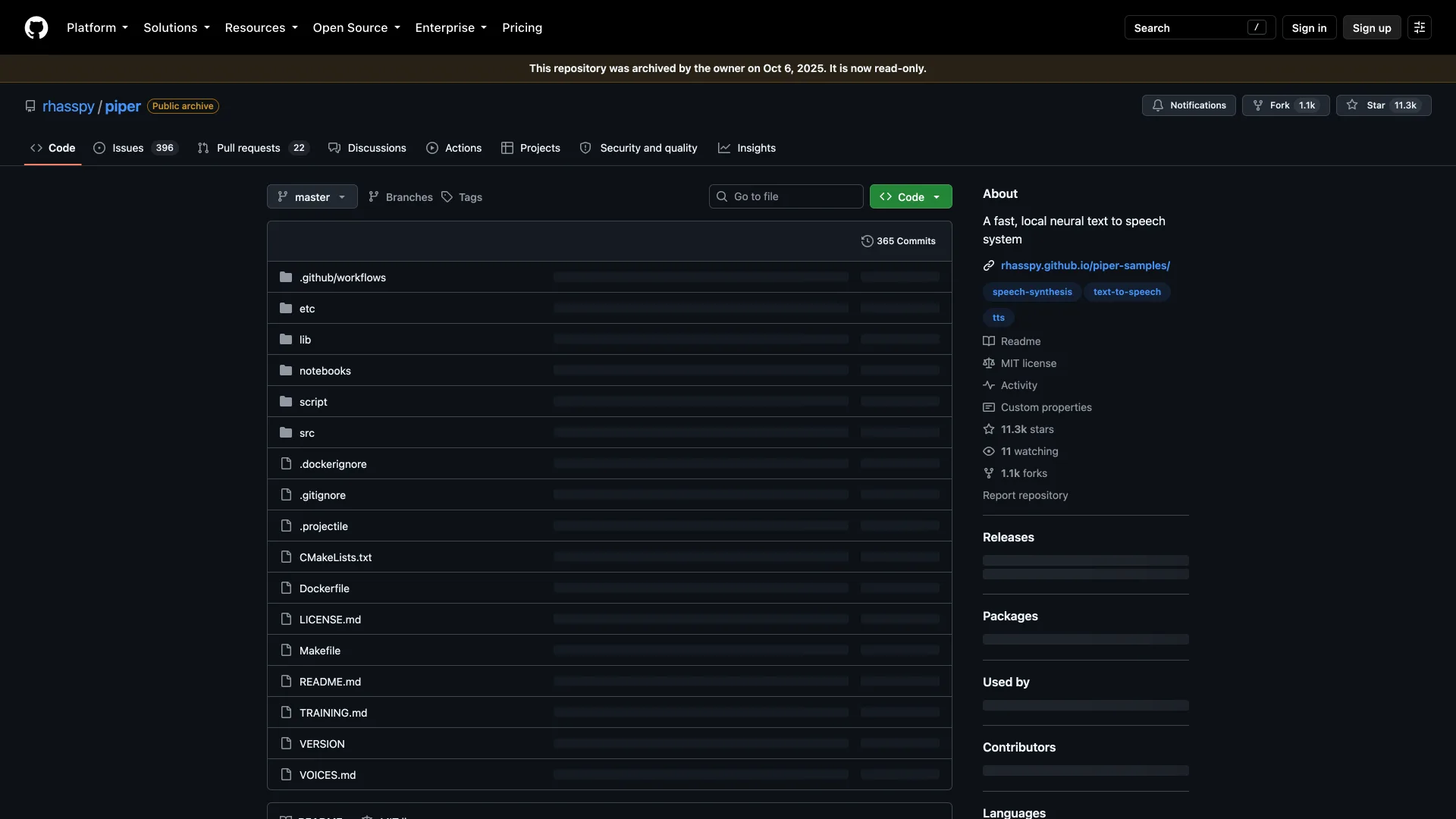This screenshot has width=1456, height=819.
Task: Click the eye icon next to 11 watching
Action: click(989, 451)
